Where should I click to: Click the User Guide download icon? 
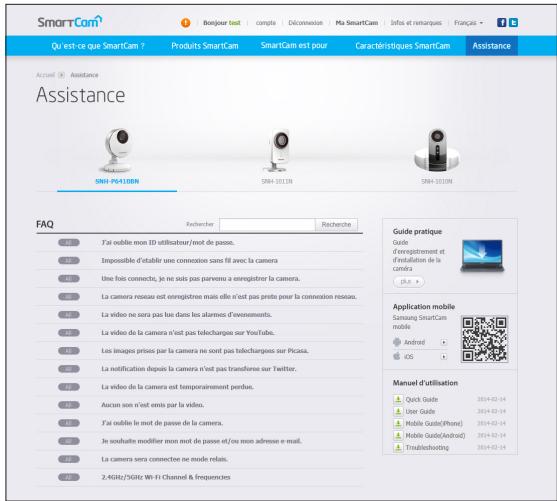coord(398,411)
